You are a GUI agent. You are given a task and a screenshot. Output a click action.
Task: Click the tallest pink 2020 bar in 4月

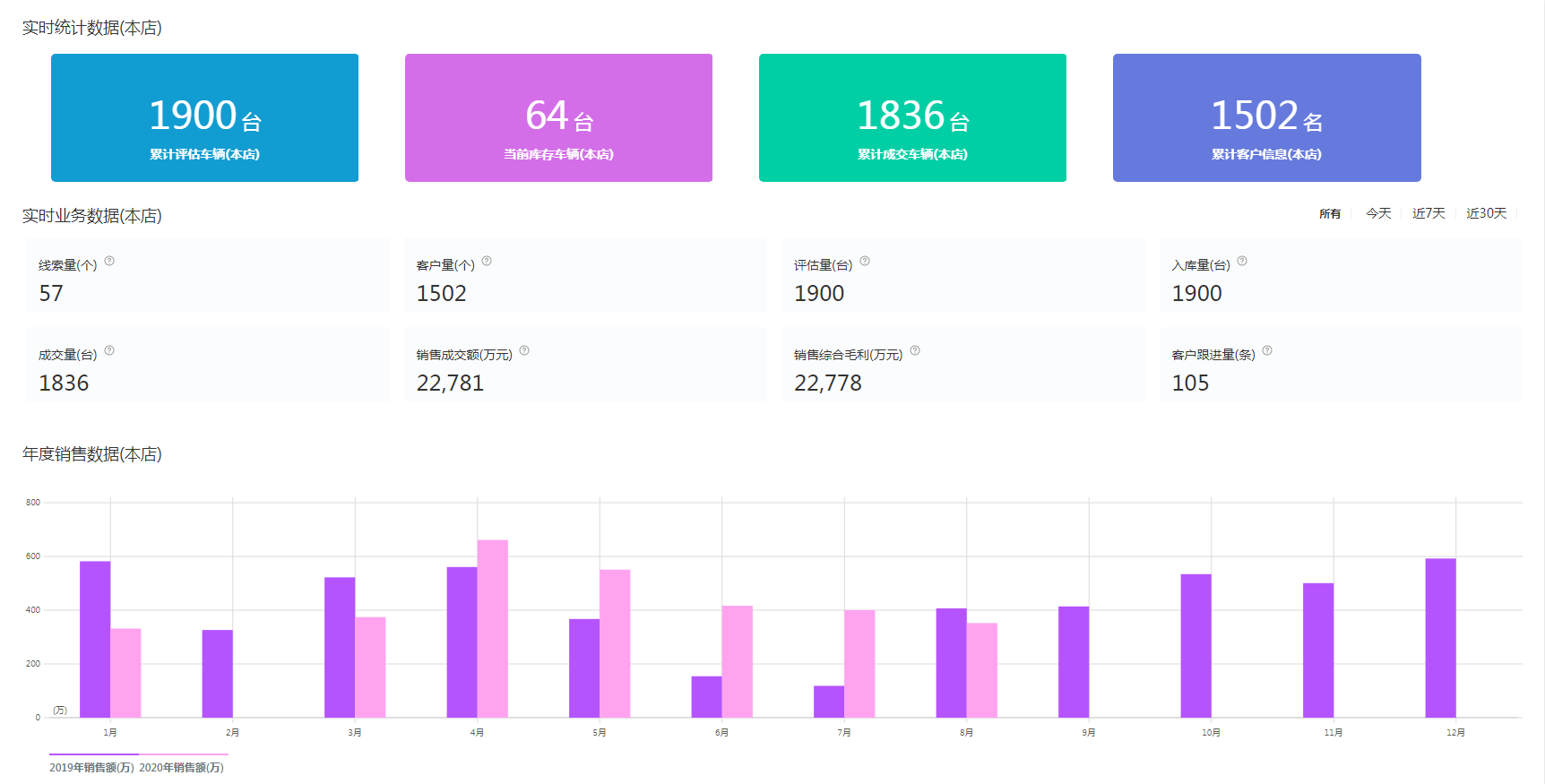(493, 629)
